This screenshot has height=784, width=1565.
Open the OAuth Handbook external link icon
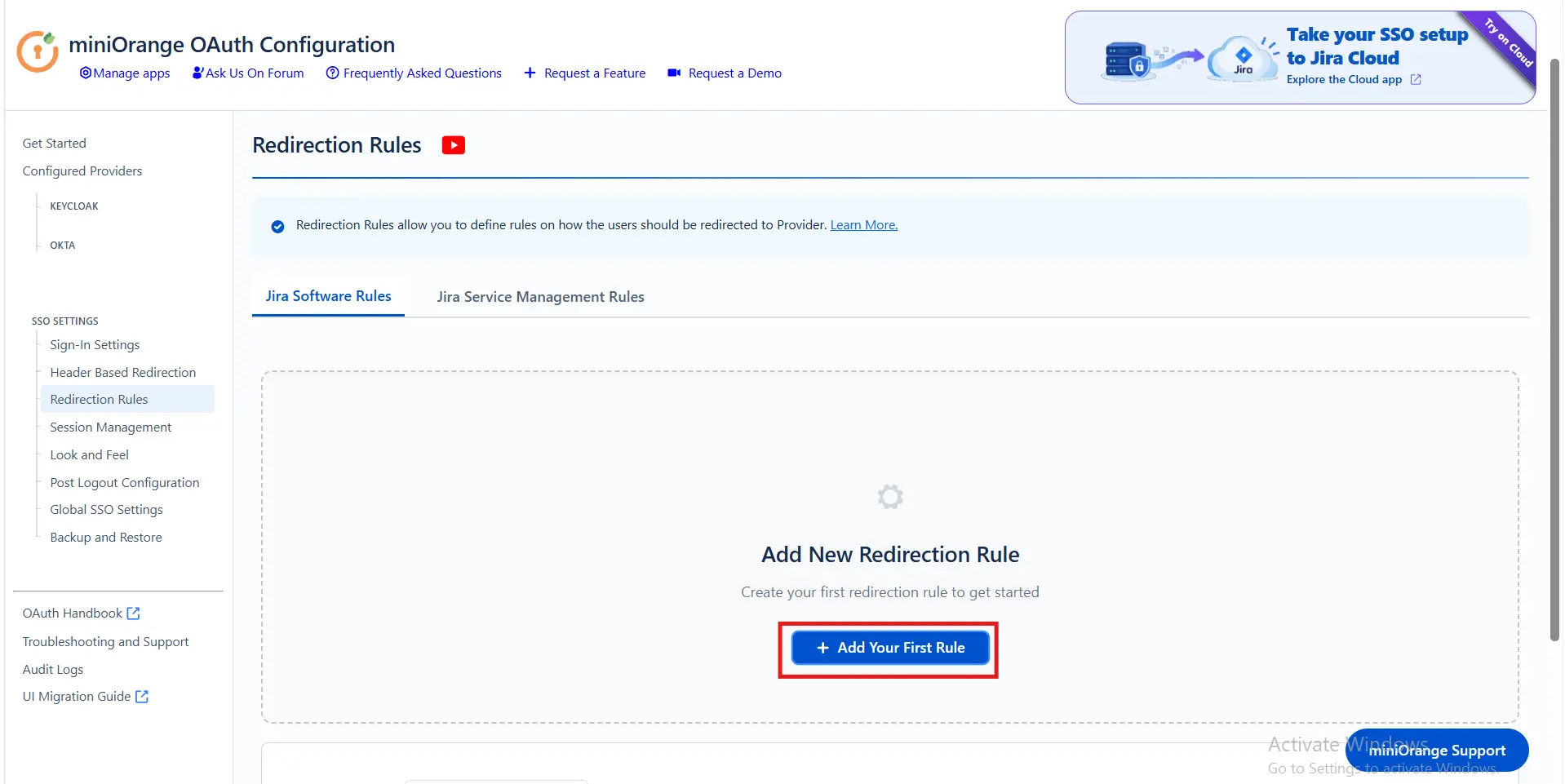(x=134, y=613)
